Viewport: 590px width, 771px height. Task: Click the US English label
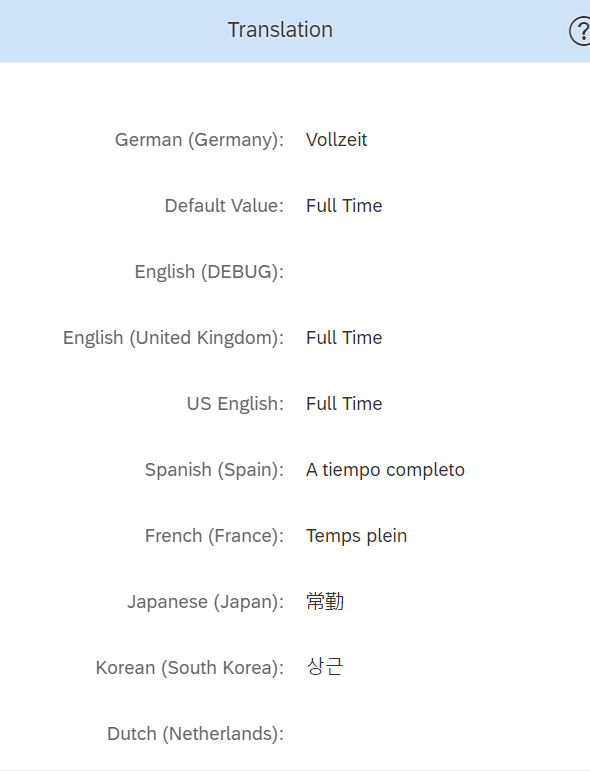click(236, 404)
